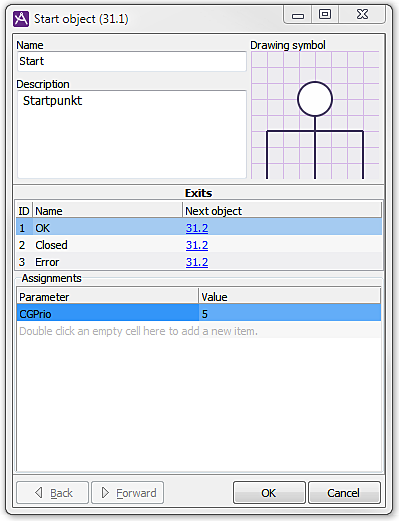Confirm the dialog with OK button
This screenshot has height=521, width=399.
tap(269, 492)
